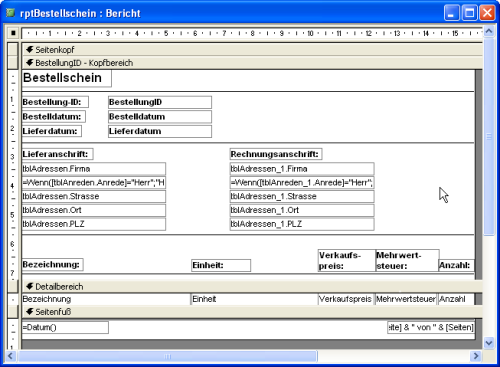Click the vertical scrollbar thumb
Image resolution: width=500 pixels, height=367 pixels.
coord(489,137)
